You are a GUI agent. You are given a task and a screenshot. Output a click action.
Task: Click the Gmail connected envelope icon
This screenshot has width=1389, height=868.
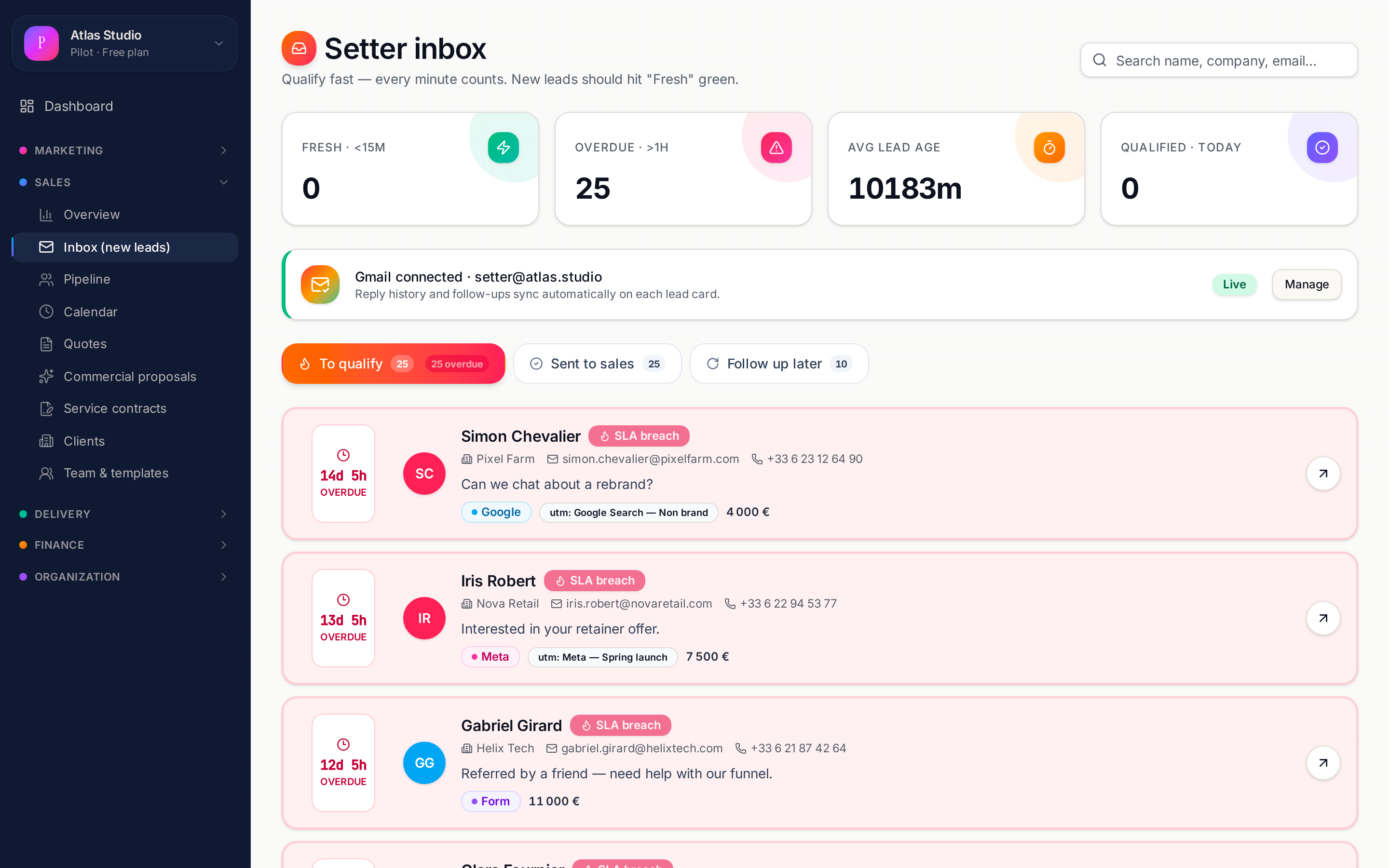click(x=320, y=284)
